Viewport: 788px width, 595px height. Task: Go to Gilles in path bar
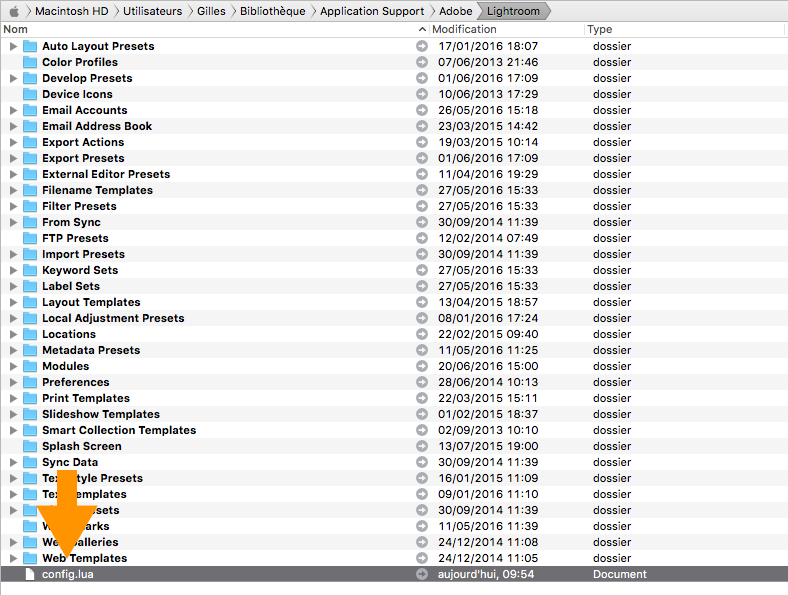click(x=211, y=11)
